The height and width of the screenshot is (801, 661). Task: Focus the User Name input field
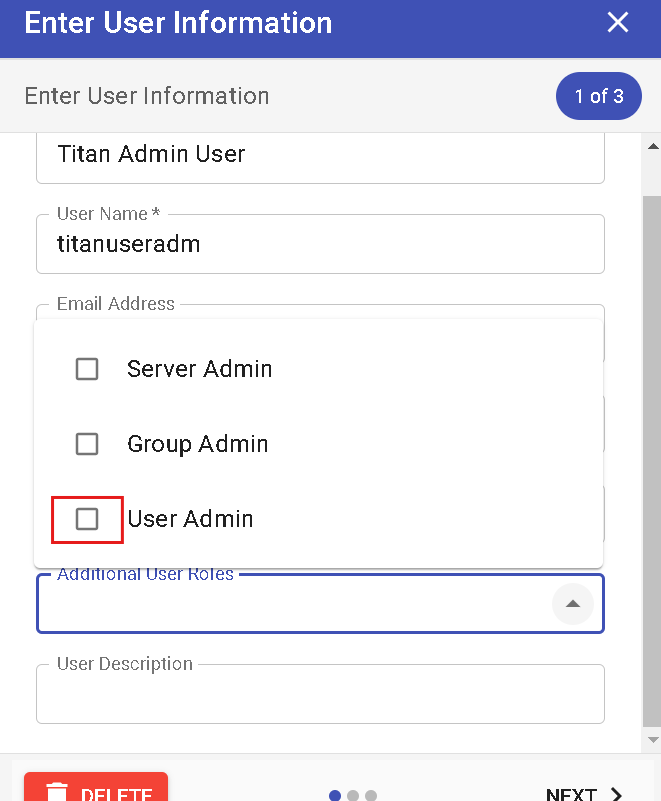[x=320, y=244]
